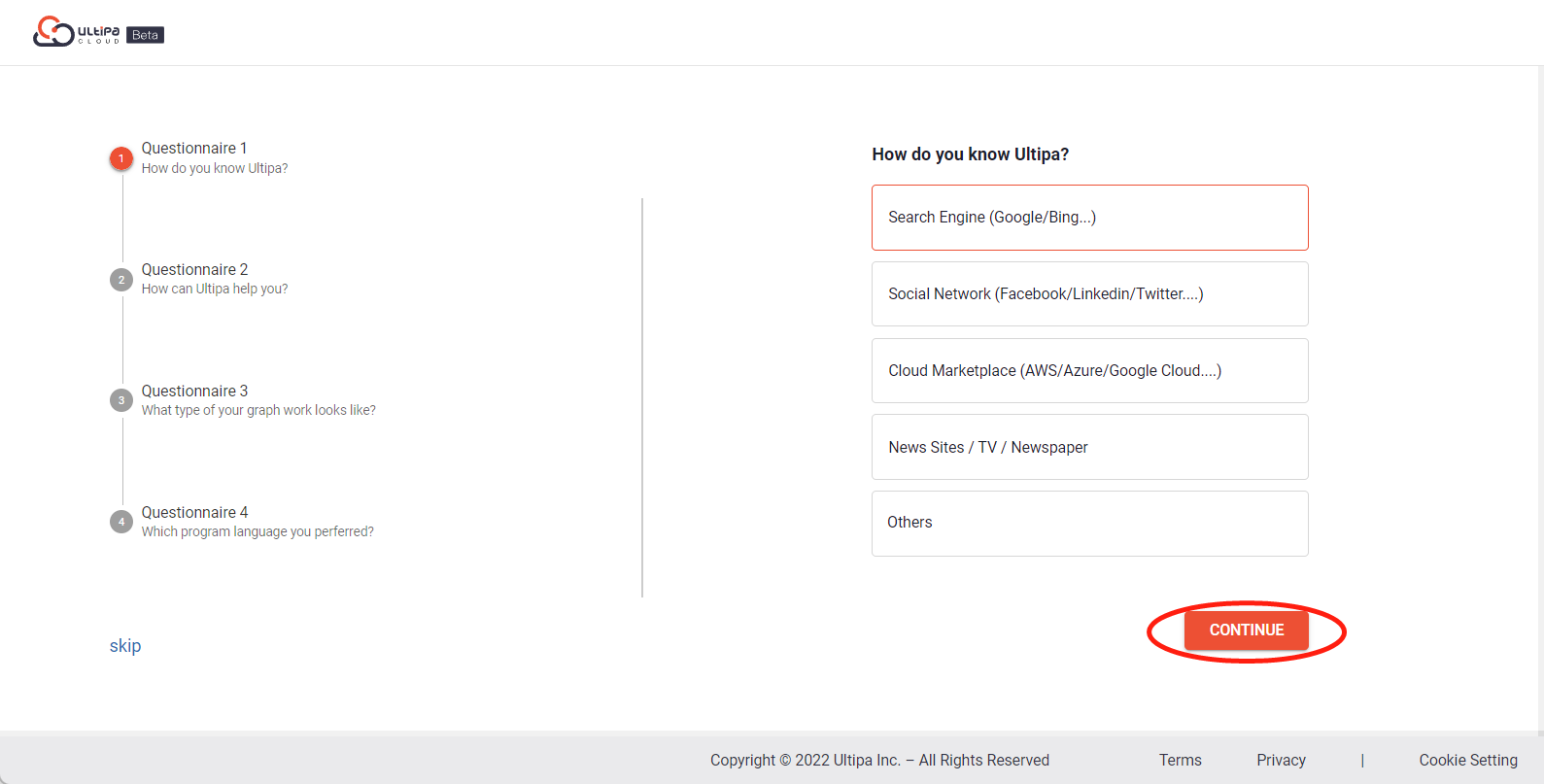Click the copyright 2022 Ultipa Inc. text

879,760
